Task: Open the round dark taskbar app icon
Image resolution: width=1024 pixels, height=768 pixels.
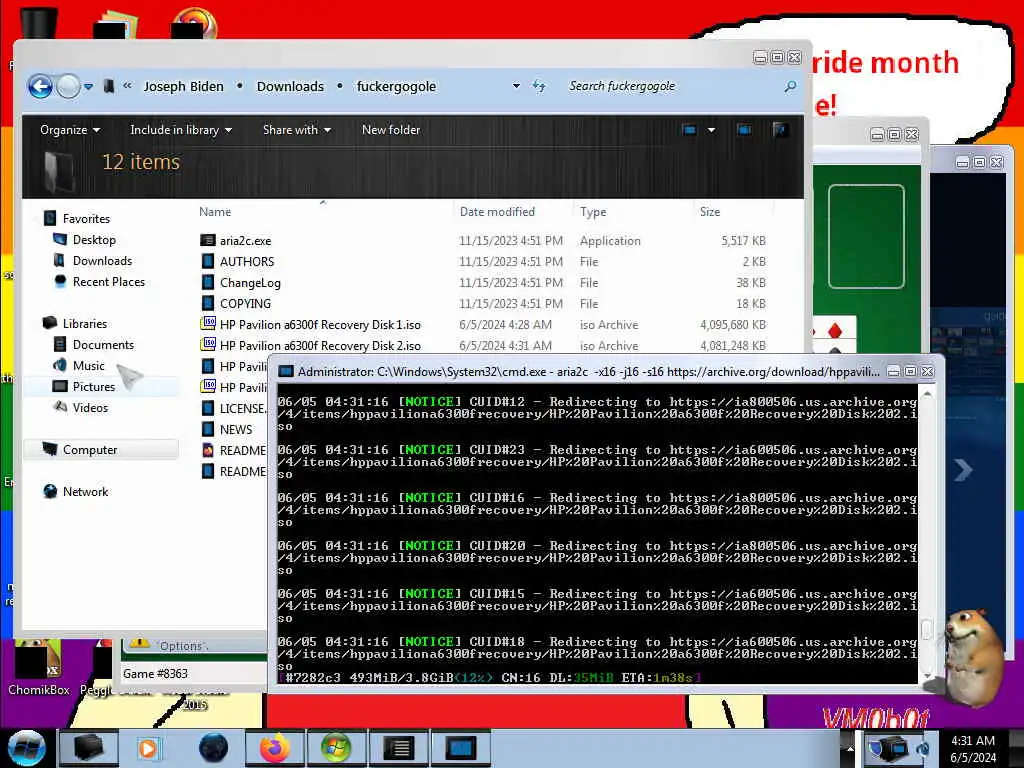Action: pyautogui.click(x=213, y=748)
